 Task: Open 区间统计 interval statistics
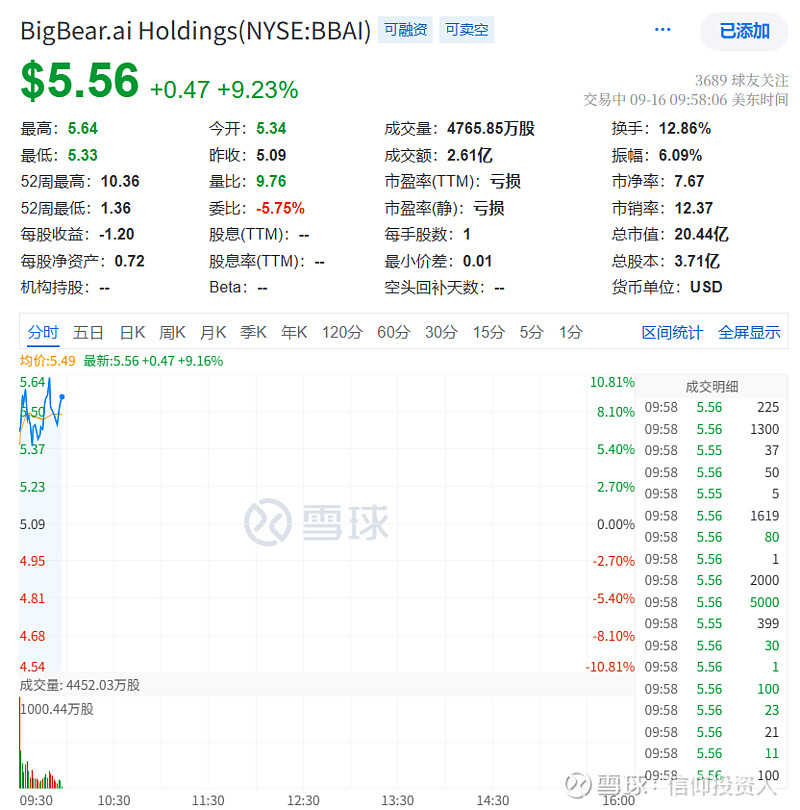pos(672,333)
